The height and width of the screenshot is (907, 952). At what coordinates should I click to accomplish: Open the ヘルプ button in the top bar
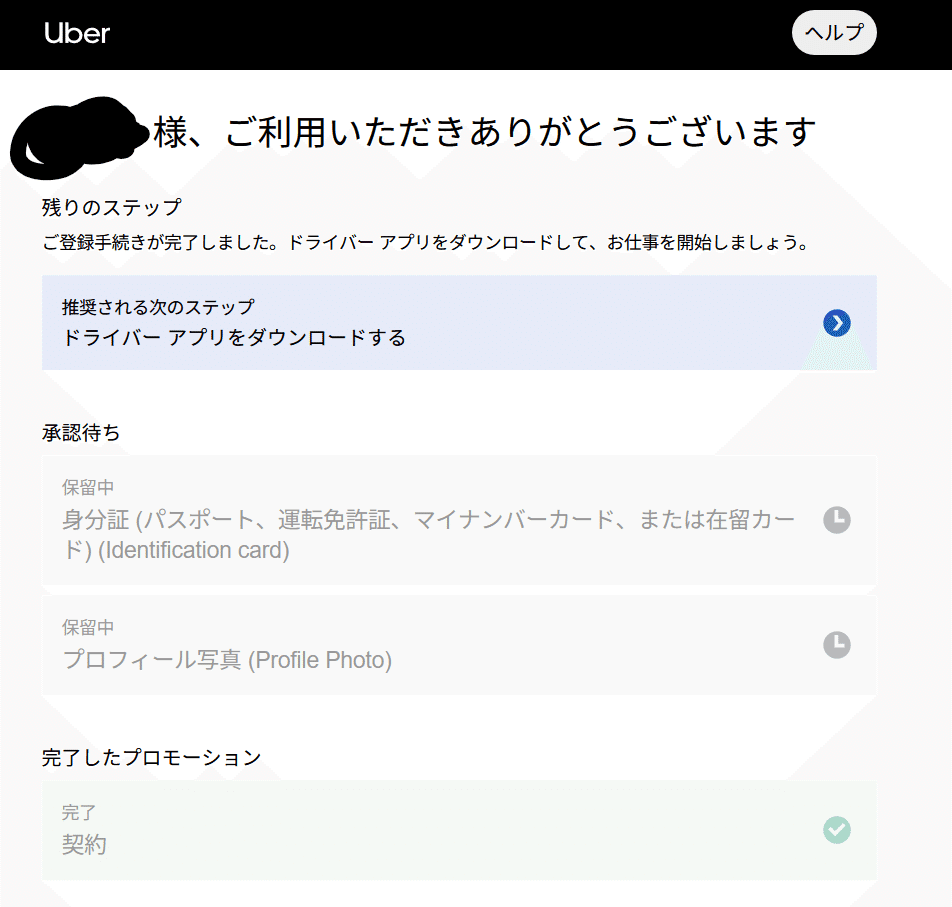tap(833, 33)
